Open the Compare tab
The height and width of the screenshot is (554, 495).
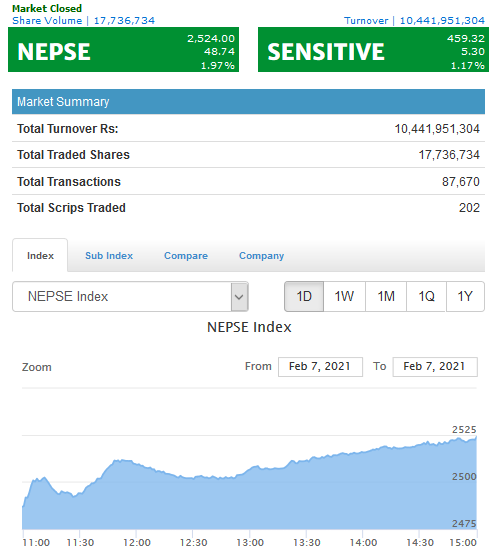[186, 255]
